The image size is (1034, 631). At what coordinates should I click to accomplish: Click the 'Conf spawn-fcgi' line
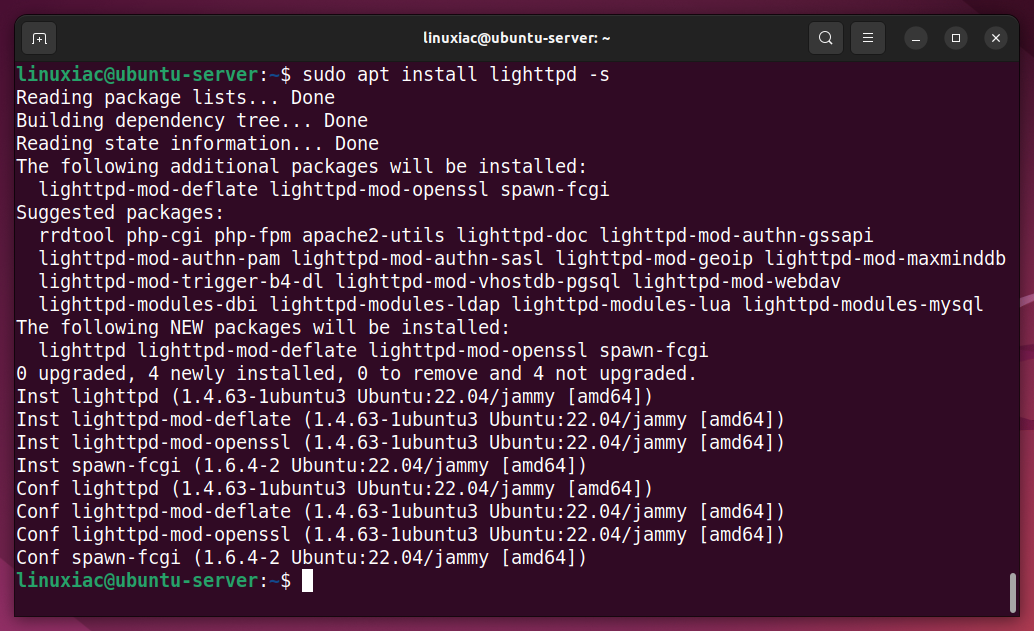[301, 558]
